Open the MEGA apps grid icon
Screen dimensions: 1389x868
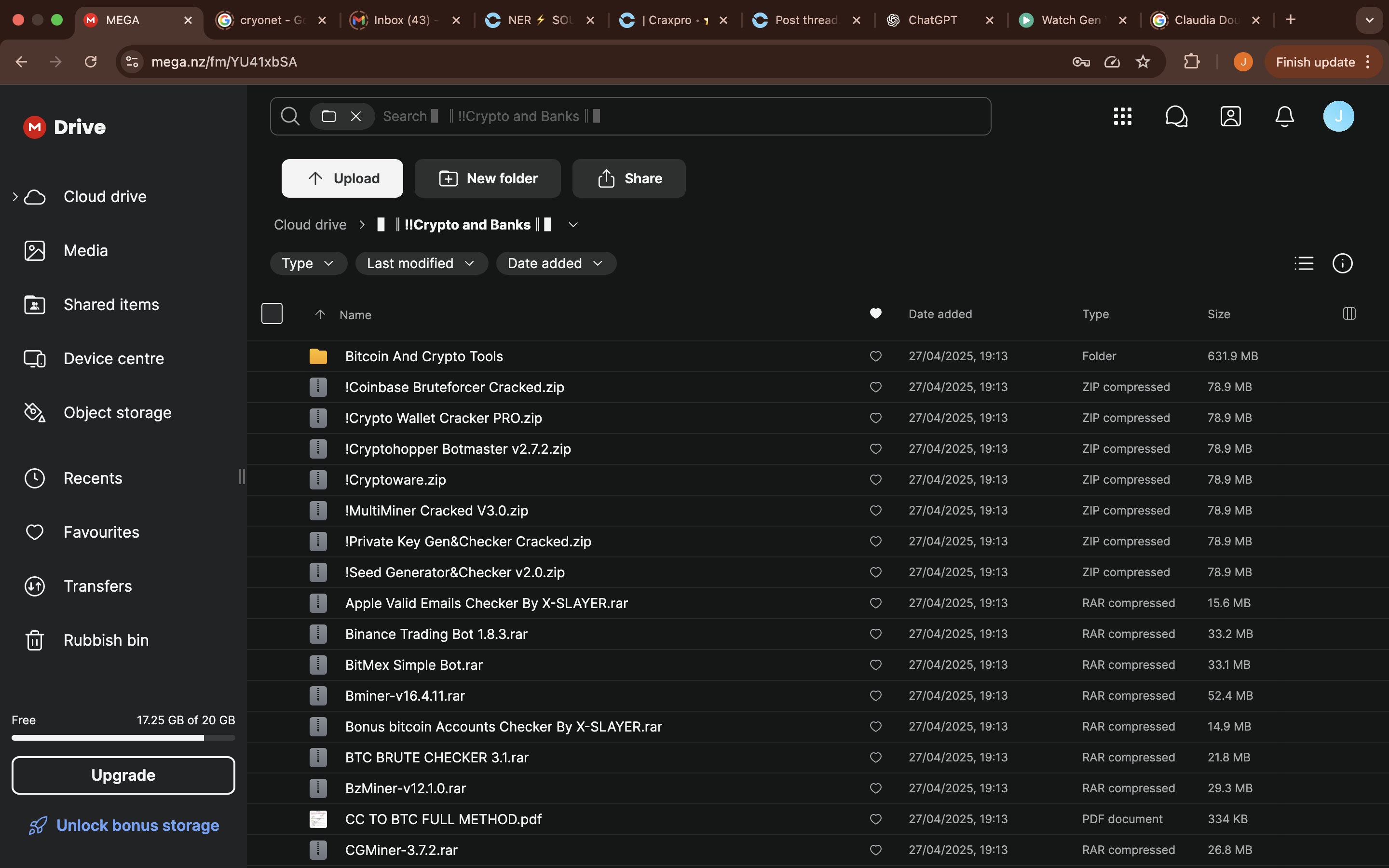[x=1122, y=116]
